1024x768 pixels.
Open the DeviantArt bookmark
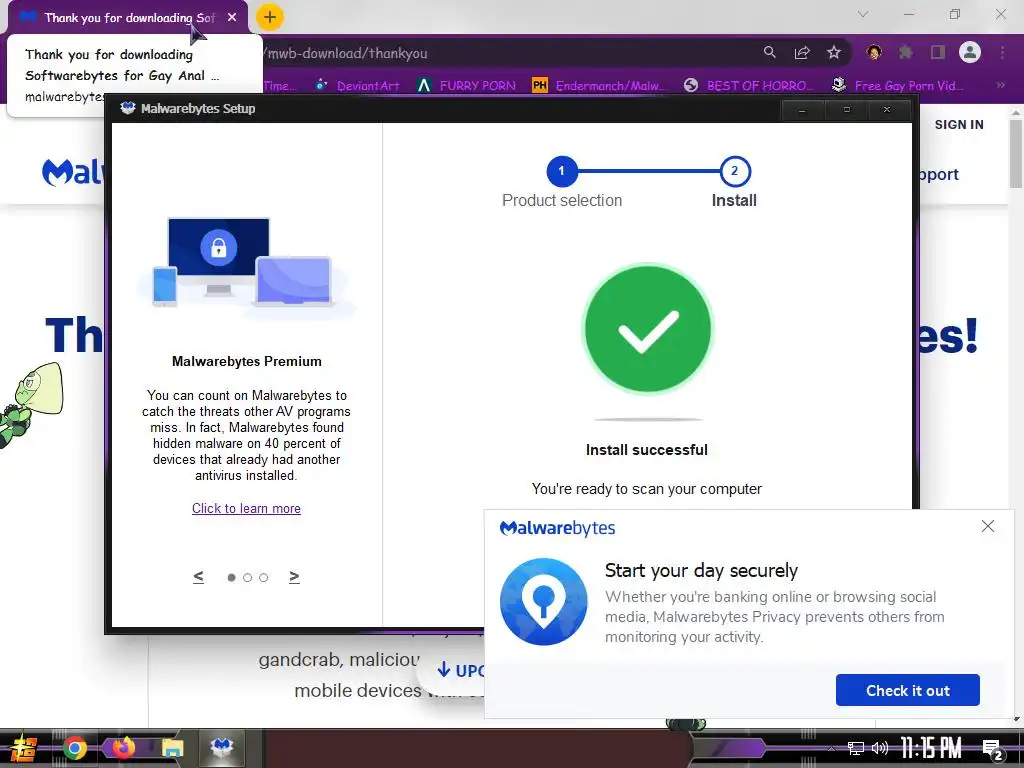pyautogui.click(x=357, y=86)
